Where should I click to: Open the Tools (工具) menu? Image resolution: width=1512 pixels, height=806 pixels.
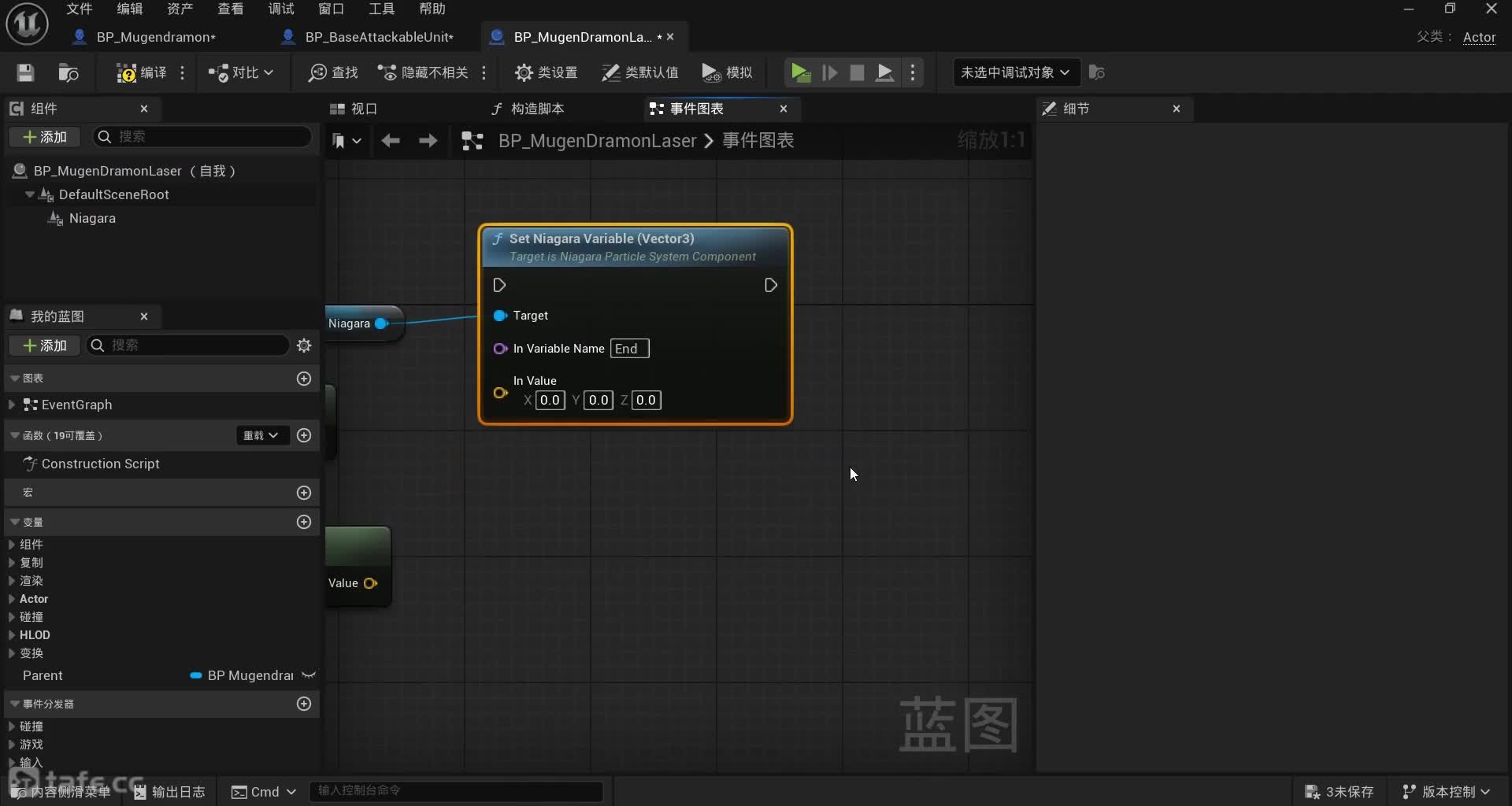click(x=381, y=9)
